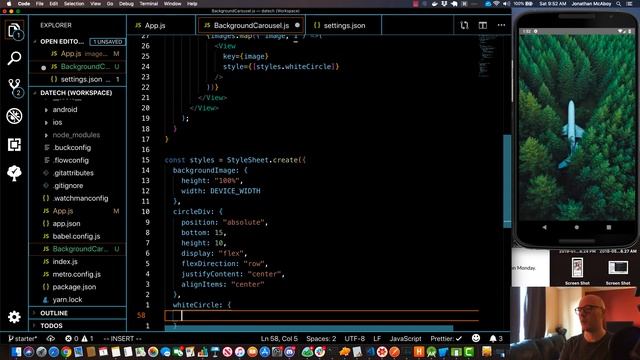Open the Go menu
The height and width of the screenshot is (360, 640).
click(110, 4)
